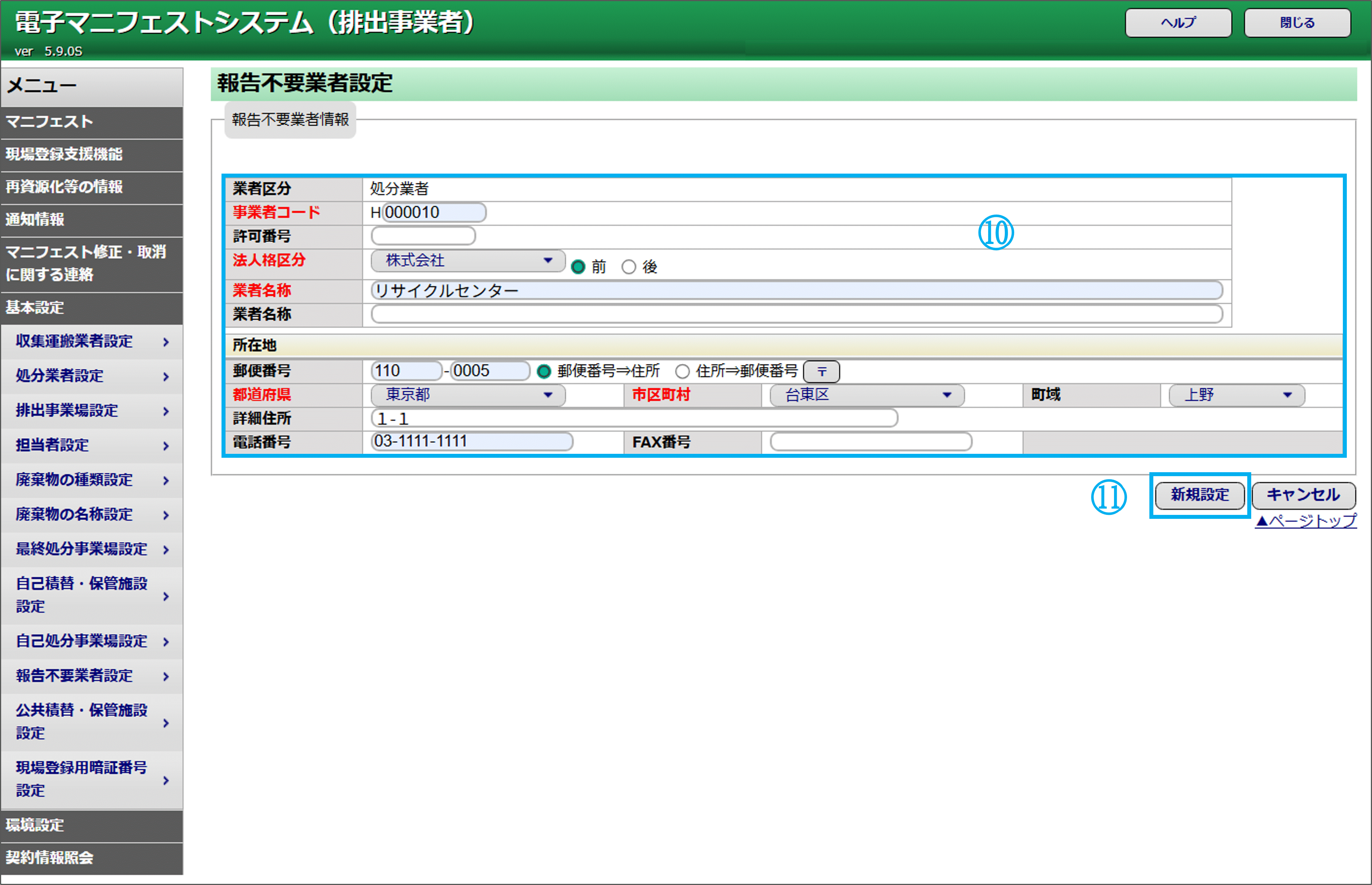Click chevron arrow beside 報告不要業者設定
Image resolution: width=1372 pixels, height=885 pixels.
(166, 676)
